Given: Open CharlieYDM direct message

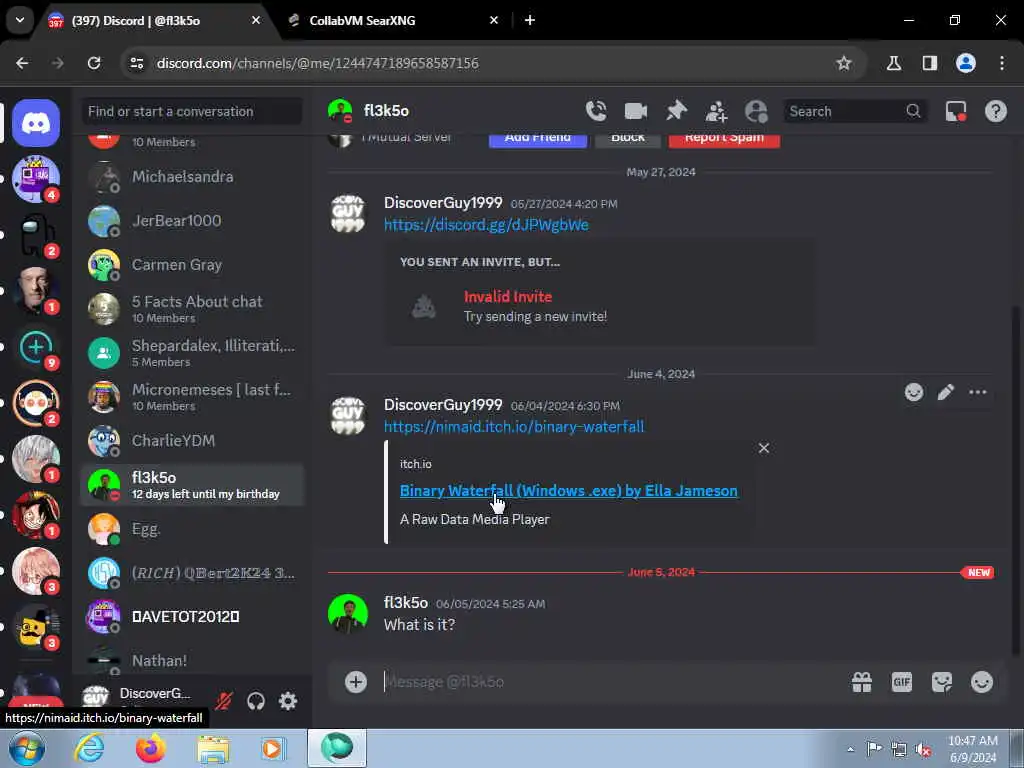Looking at the screenshot, I should (193, 440).
